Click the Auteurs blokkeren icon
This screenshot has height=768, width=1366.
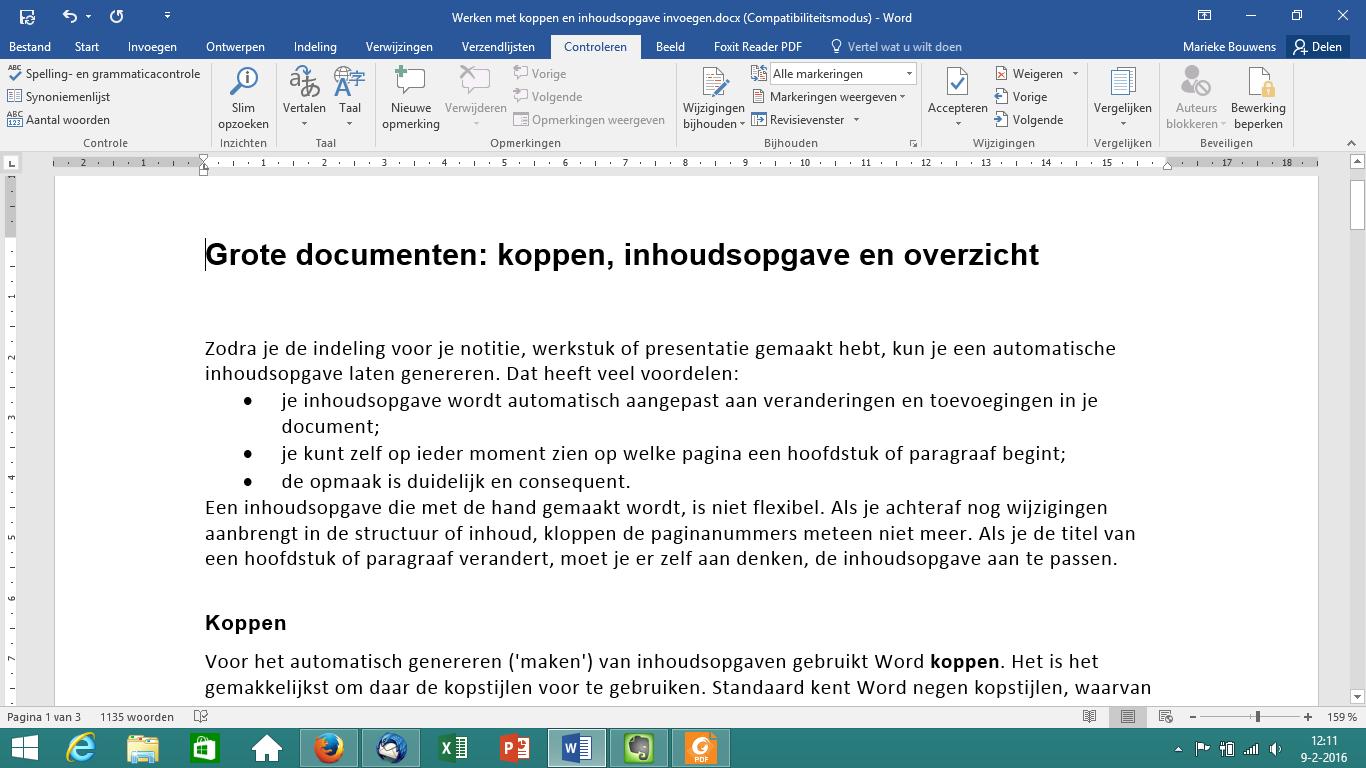[1195, 84]
